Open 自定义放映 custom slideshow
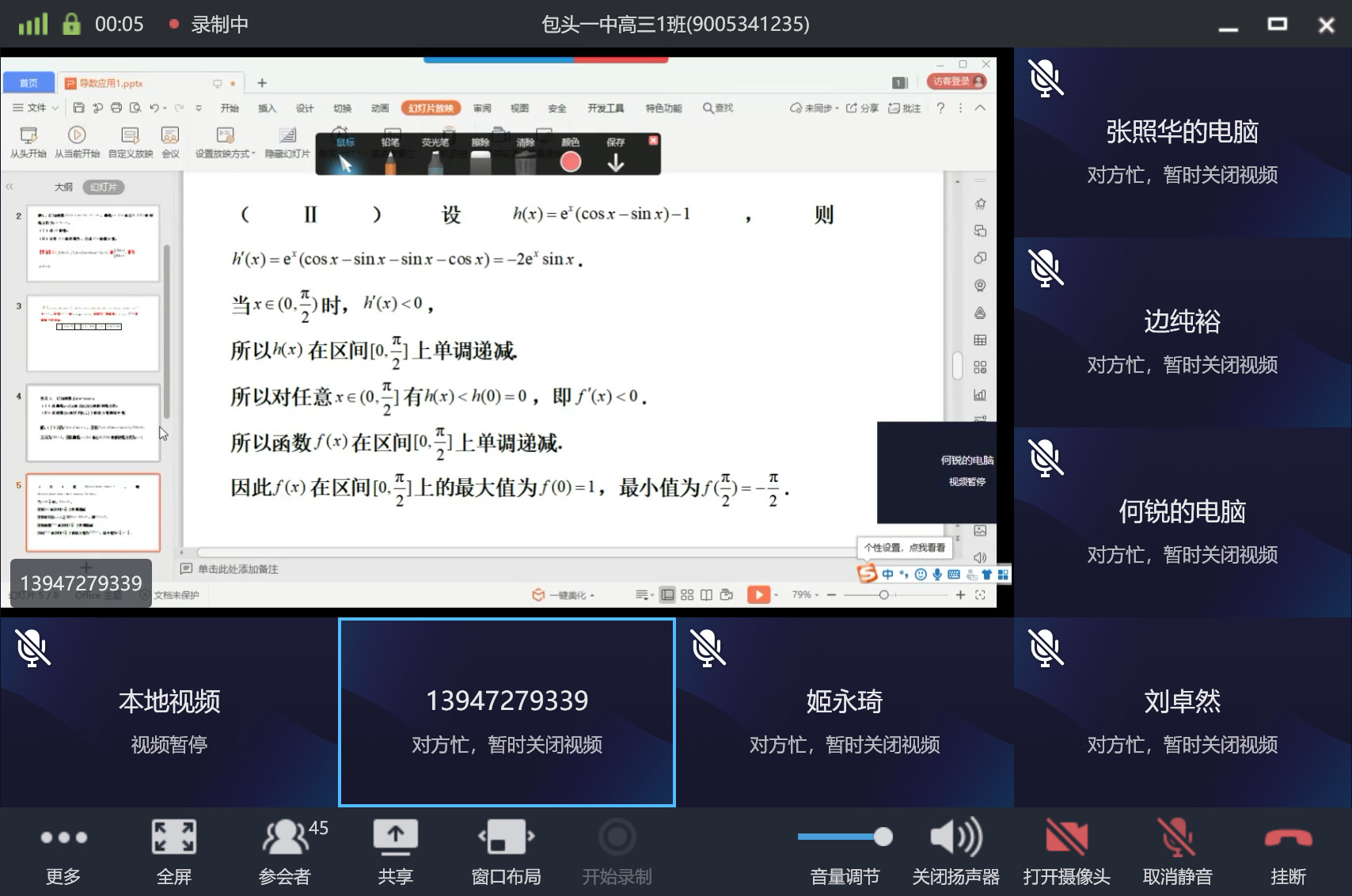 tap(131, 142)
